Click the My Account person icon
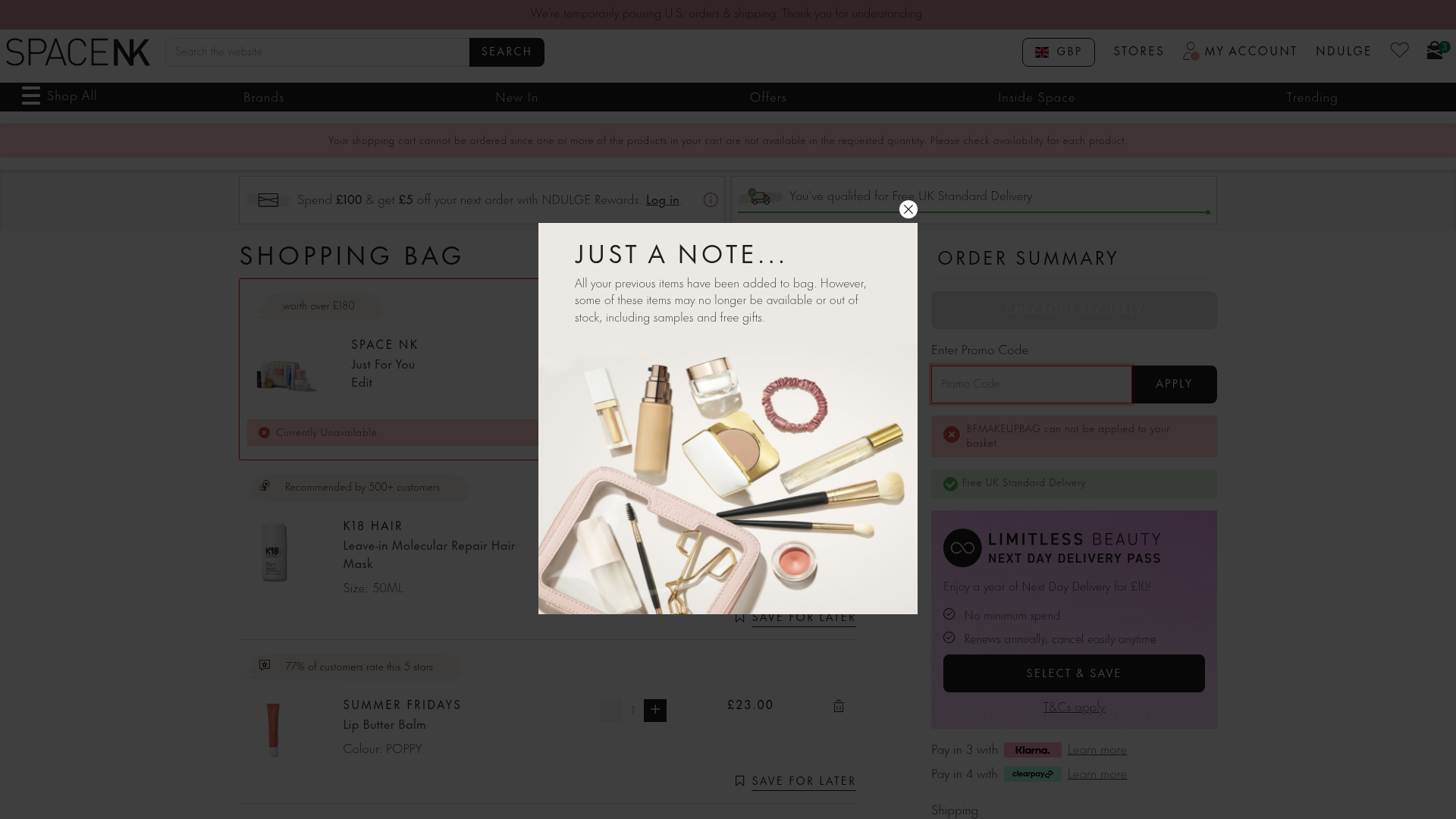 pyautogui.click(x=1191, y=51)
